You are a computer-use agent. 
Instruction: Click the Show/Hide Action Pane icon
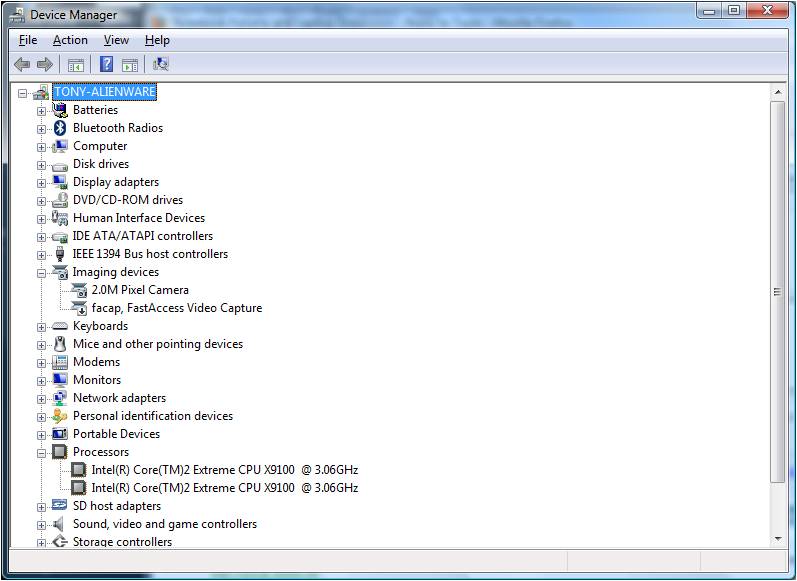[130, 65]
